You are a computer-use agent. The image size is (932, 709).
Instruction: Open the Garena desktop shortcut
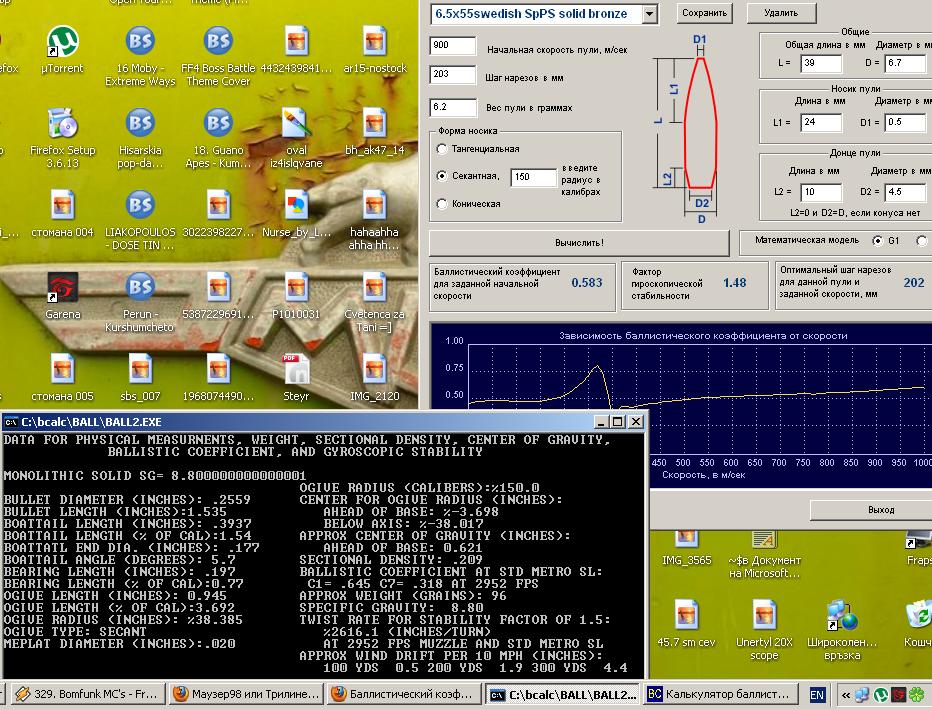(62, 289)
